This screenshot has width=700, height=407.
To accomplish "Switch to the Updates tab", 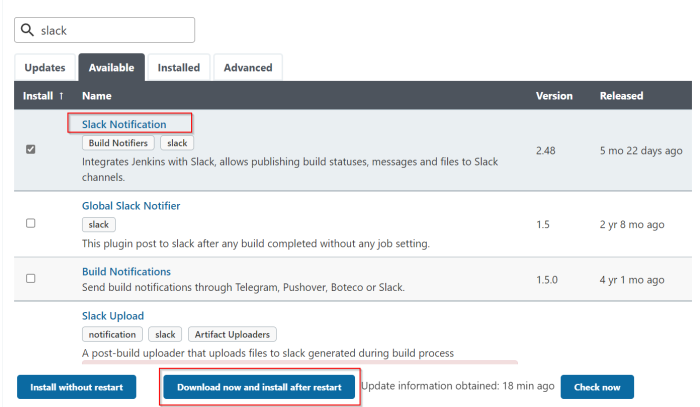I will point(45,68).
